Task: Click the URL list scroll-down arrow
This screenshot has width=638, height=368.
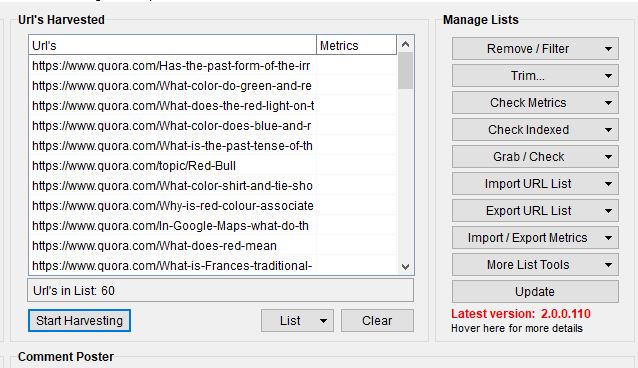Action: (405, 267)
